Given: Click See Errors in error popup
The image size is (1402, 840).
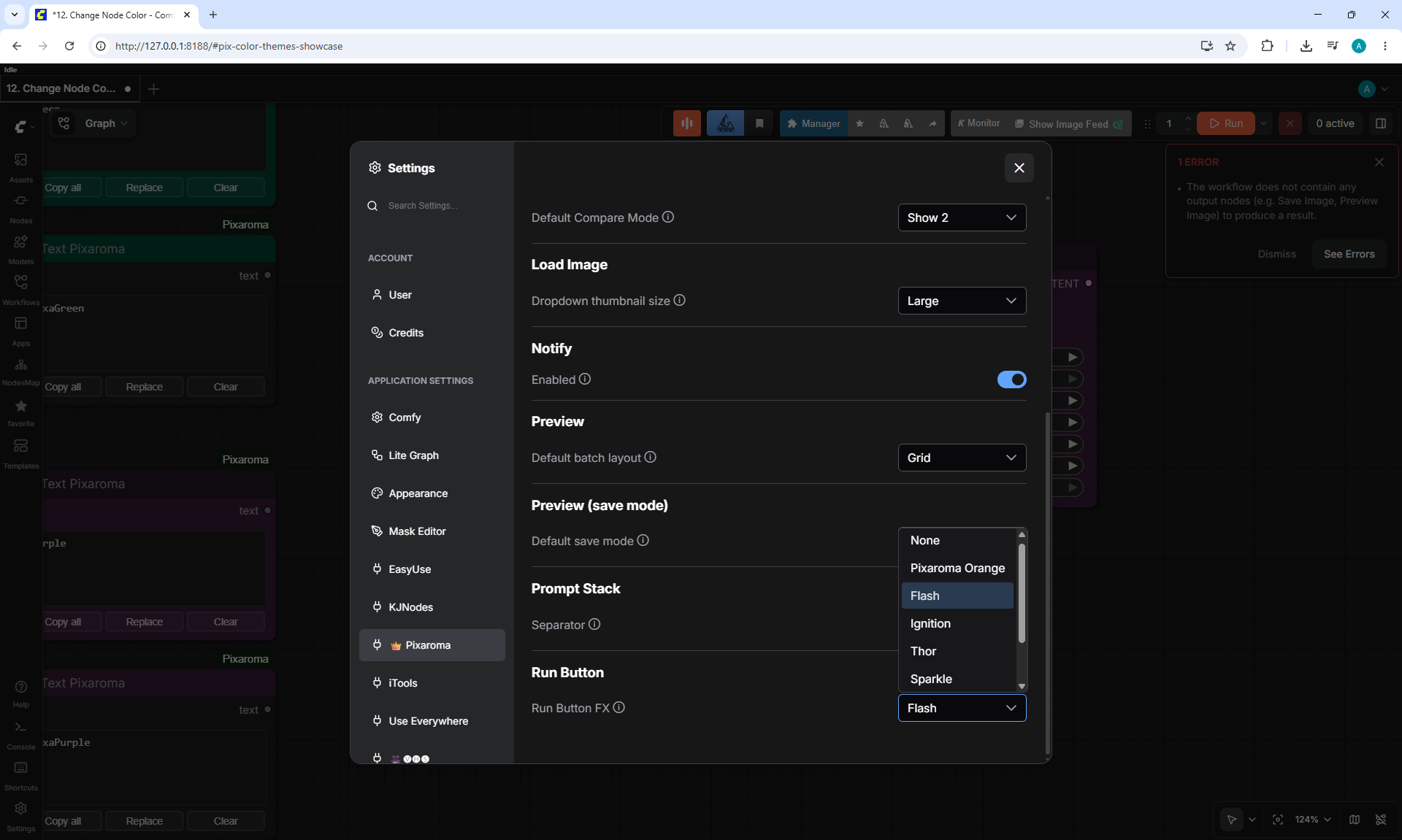Looking at the screenshot, I should [1349, 254].
